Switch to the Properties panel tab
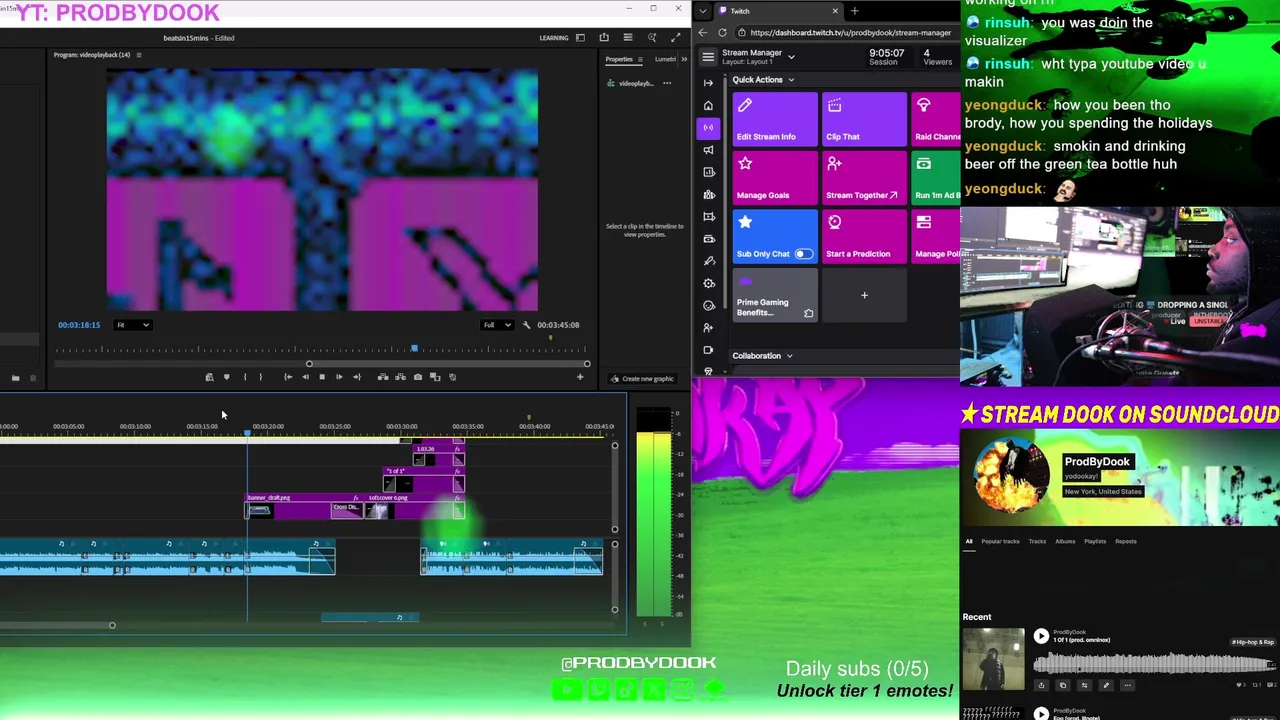Viewport: 1280px width, 720px height. pos(619,59)
